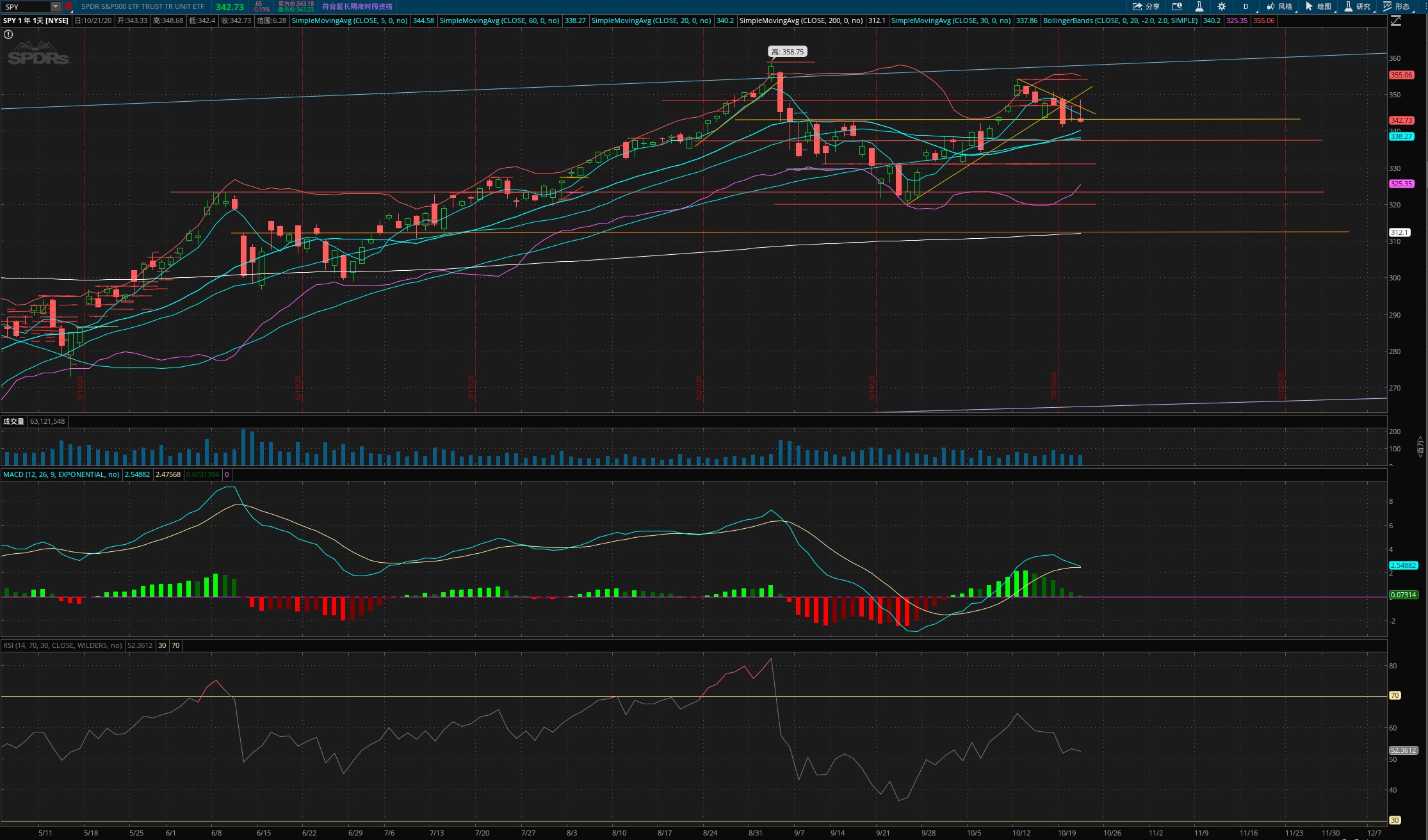Image resolution: width=1428 pixels, height=840 pixels.
Task: Click the 63,121,548 volume value
Action: pos(47,421)
